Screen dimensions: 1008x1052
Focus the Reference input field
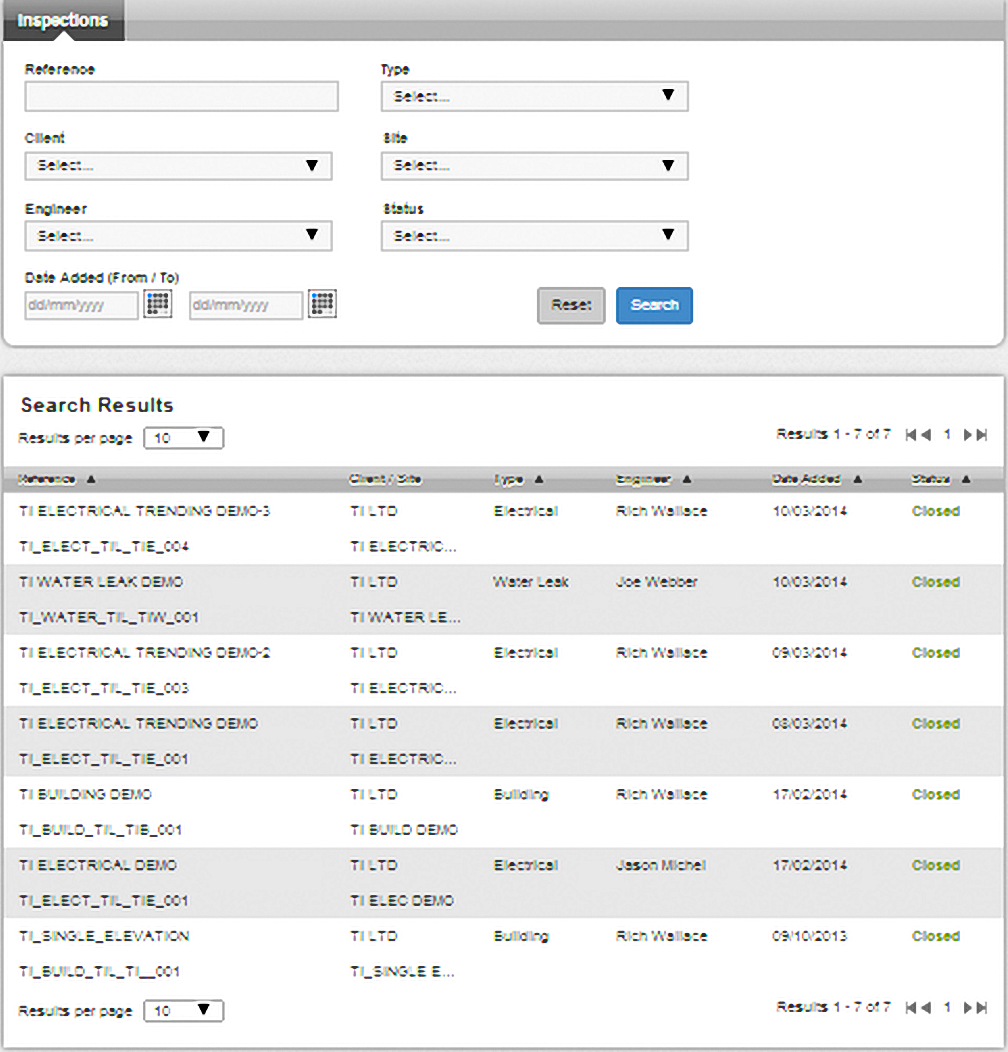(x=181, y=97)
